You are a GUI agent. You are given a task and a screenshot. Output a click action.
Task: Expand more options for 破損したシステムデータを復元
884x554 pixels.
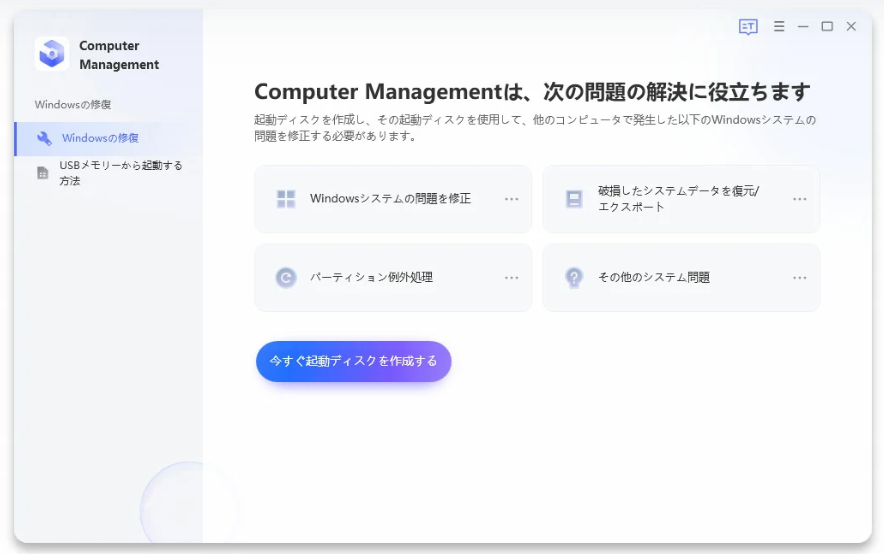pyautogui.click(x=799, y=199)
